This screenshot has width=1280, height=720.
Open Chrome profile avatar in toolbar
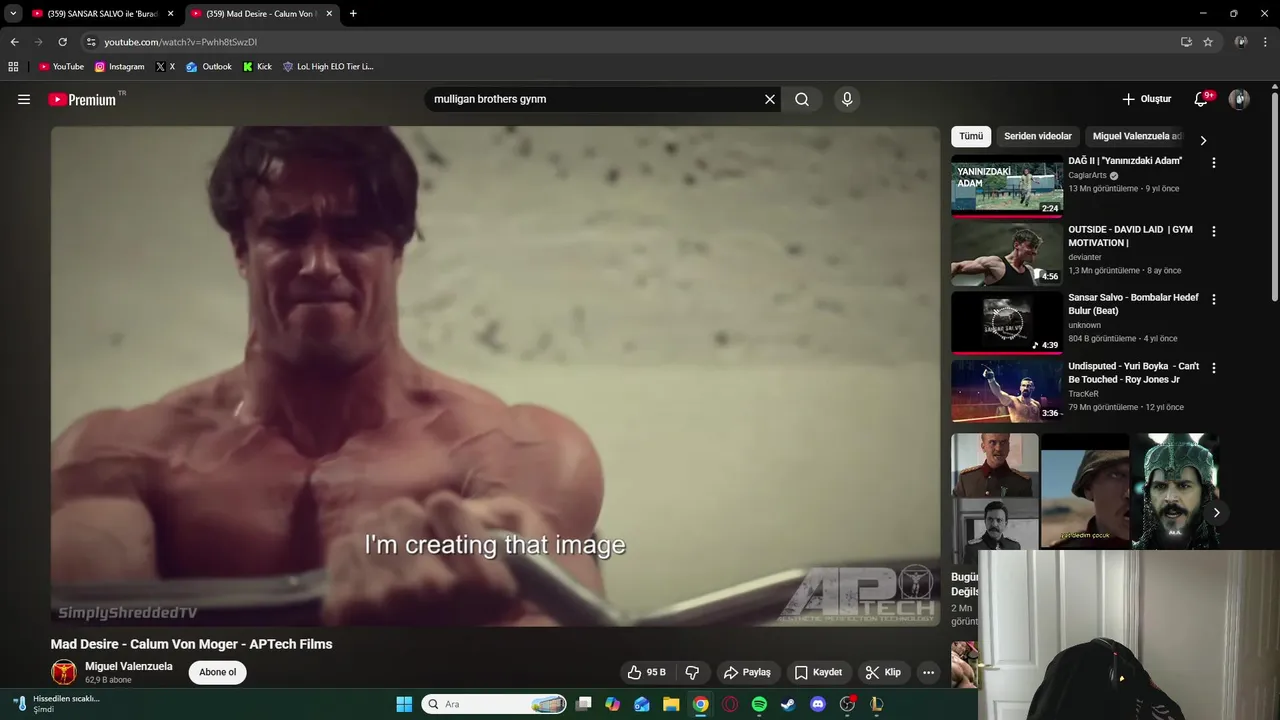(x=1241, y=42)
